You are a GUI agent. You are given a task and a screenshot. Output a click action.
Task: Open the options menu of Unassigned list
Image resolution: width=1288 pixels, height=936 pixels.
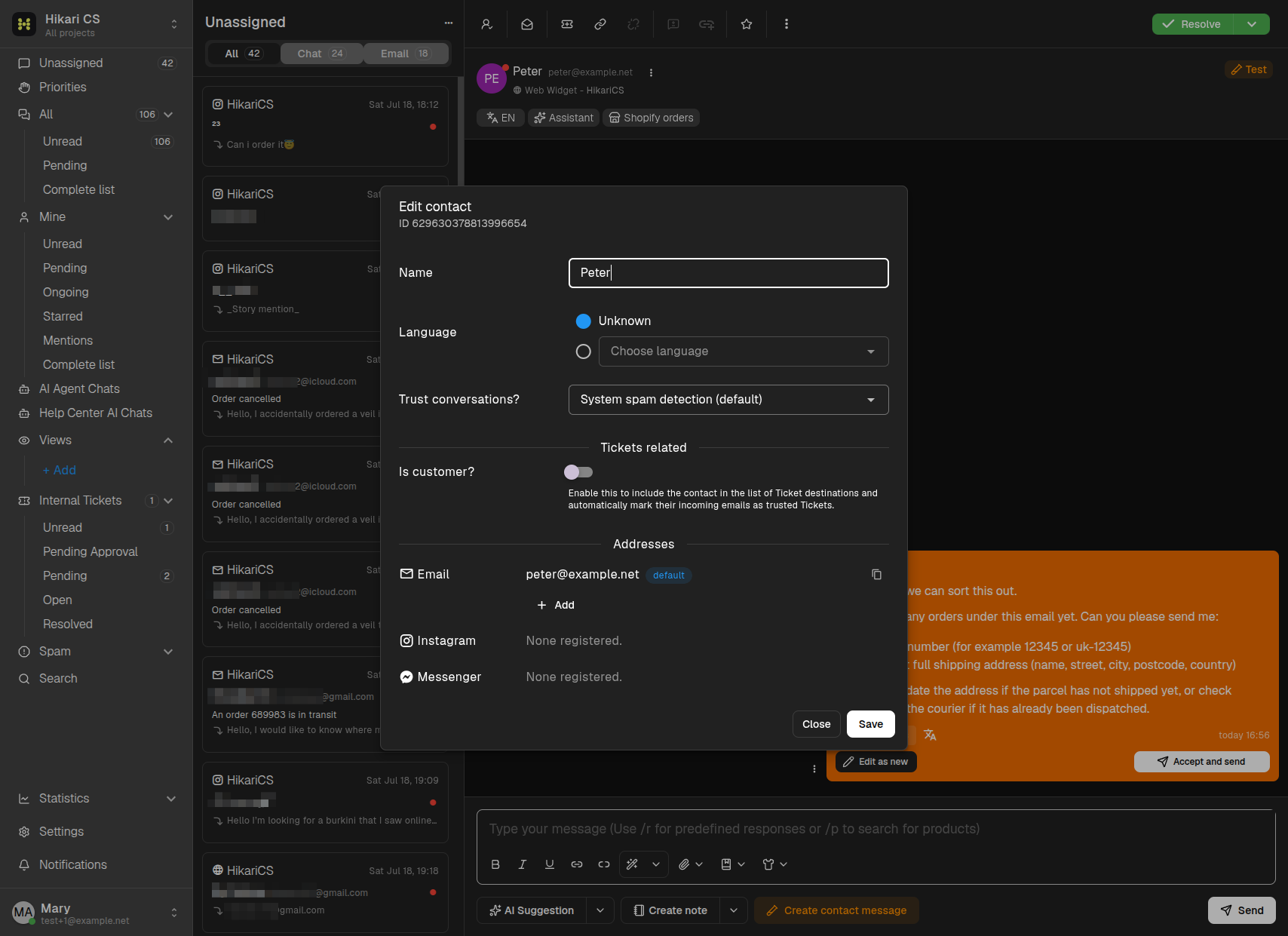click(x=449, y=23)
